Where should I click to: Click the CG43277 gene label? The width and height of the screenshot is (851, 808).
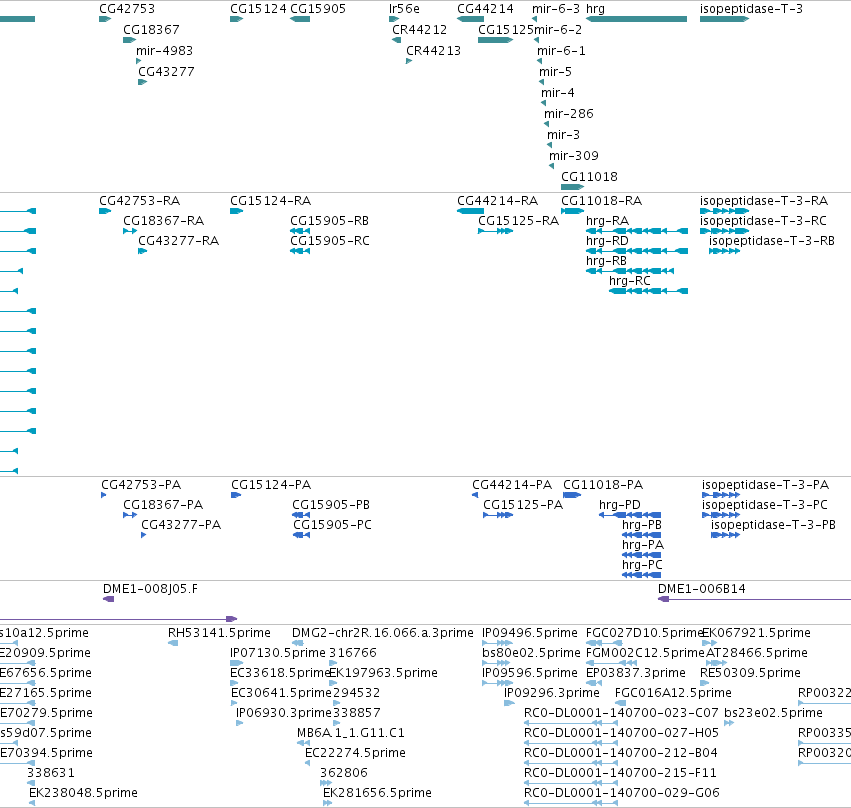166,72
